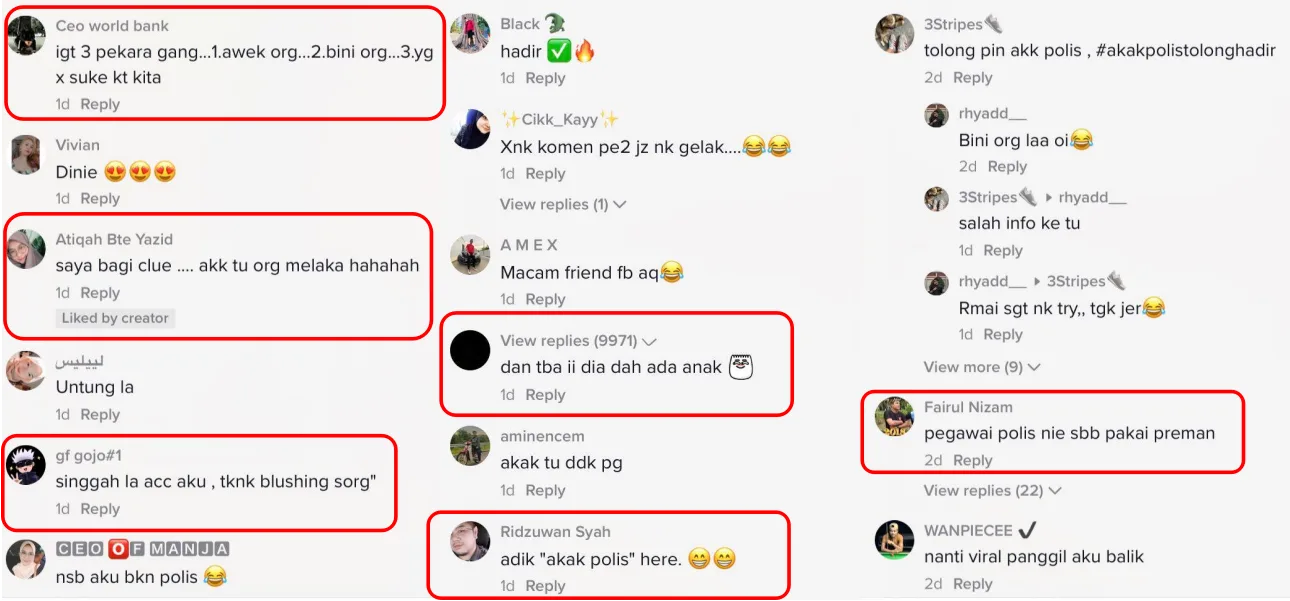Reply to WANPIECEE's comment
This screenshot has width=1290, height=601.
pos(973,583)
